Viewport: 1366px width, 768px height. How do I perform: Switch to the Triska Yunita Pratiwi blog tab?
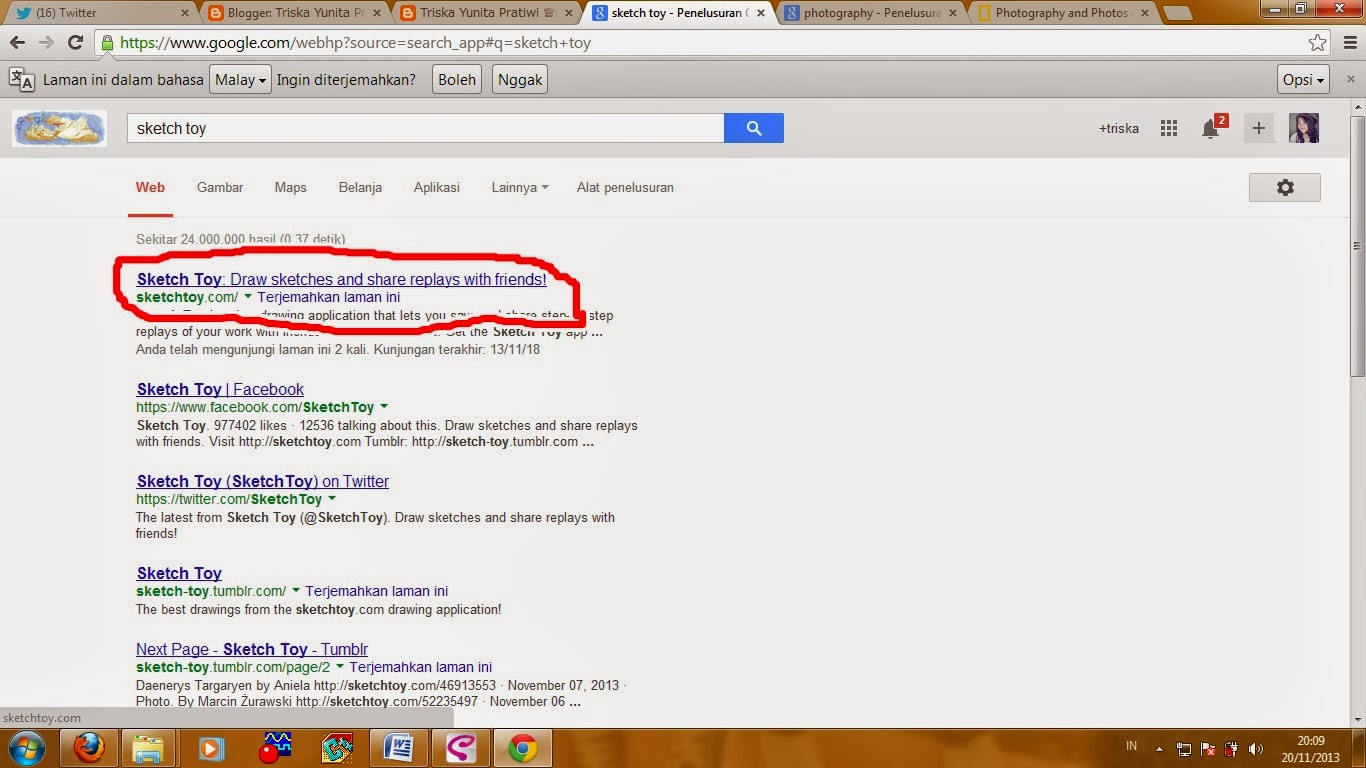[485, 13]
